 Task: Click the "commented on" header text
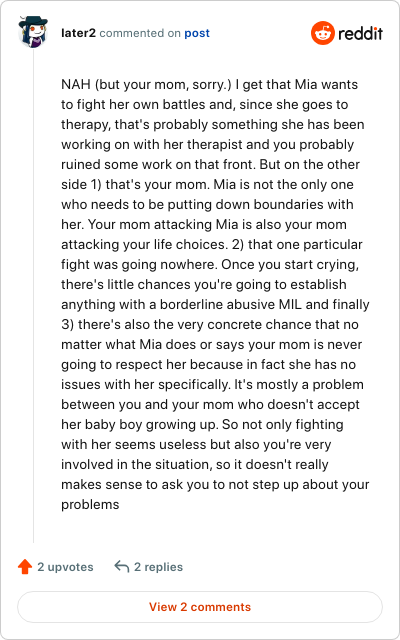pos(140,33)
